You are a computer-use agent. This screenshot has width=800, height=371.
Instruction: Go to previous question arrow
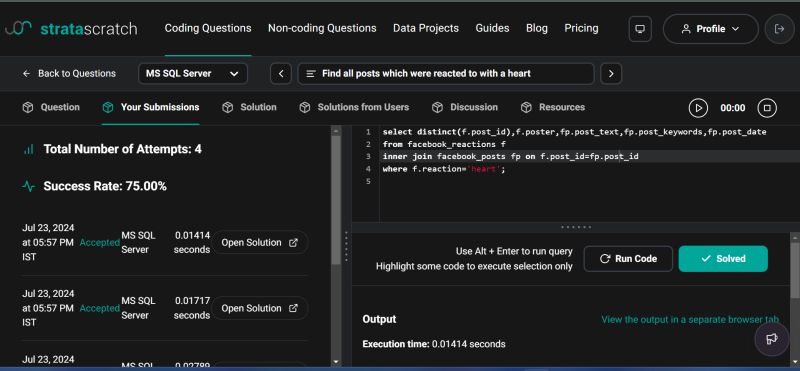pos(281,73)
